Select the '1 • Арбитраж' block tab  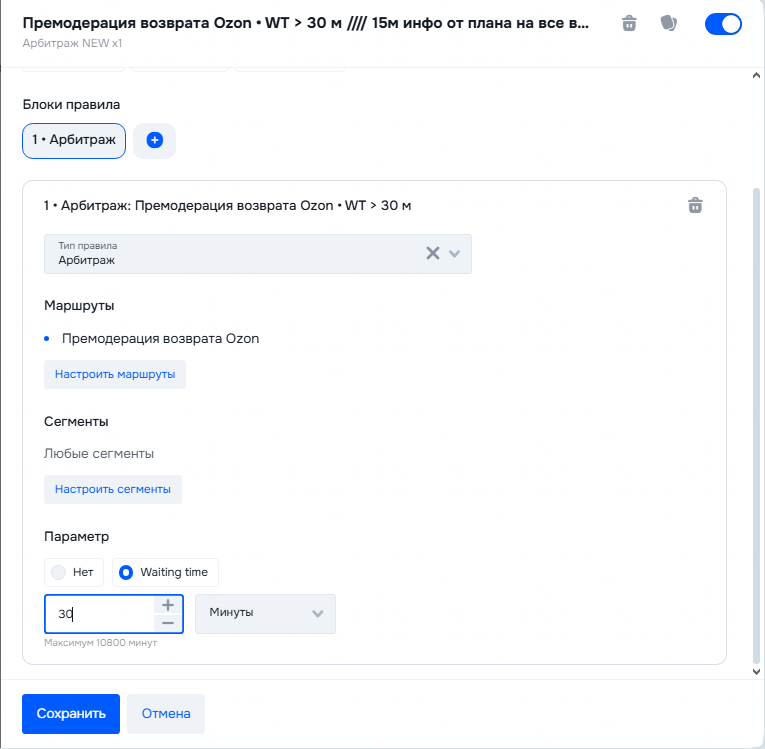tap(74, 141)
